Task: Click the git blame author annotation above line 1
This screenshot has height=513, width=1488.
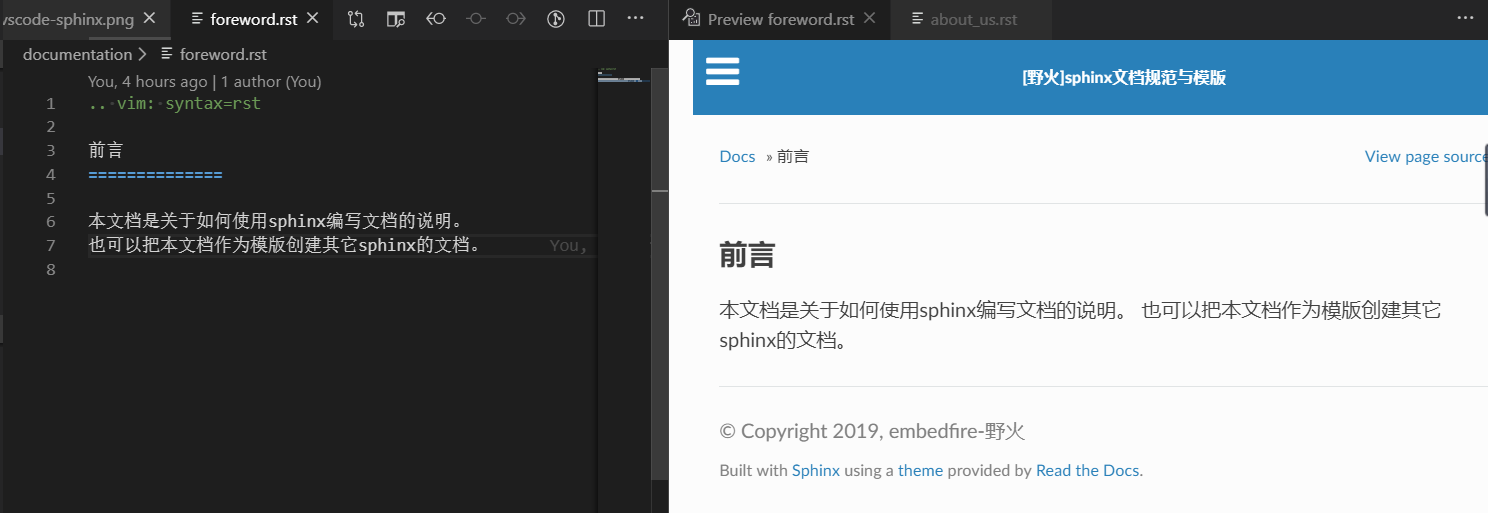Action: click(204, 82)
